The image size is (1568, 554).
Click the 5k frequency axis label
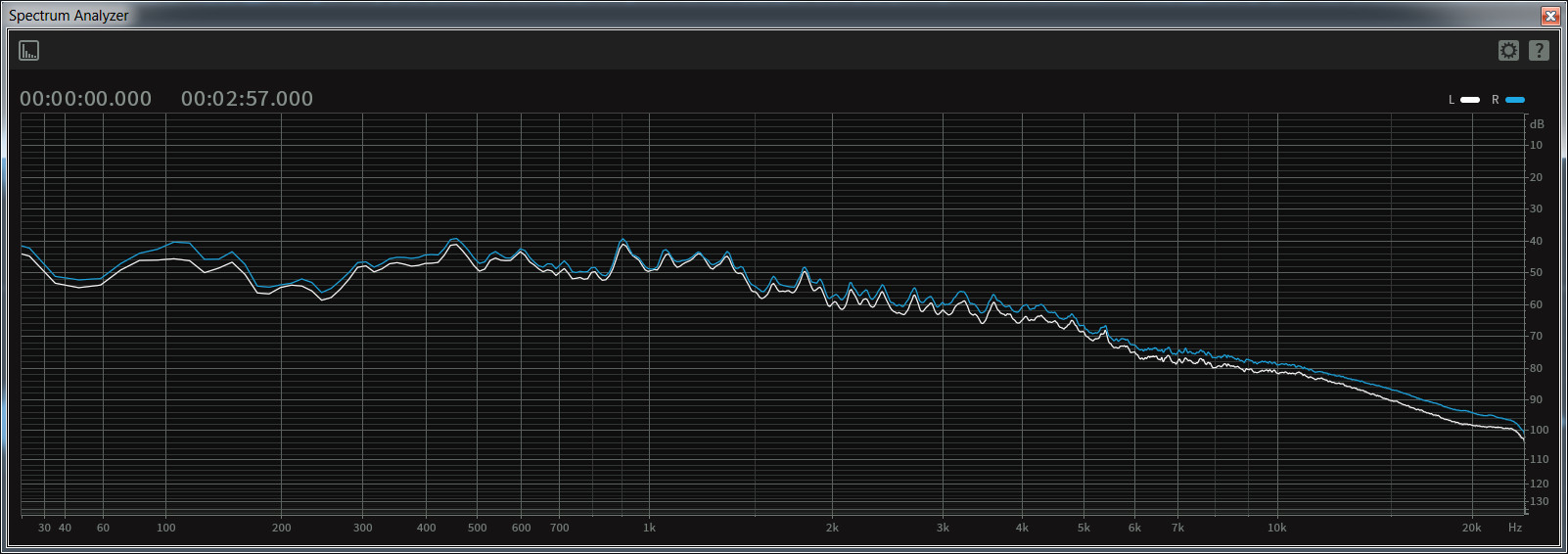(1084, 528)
